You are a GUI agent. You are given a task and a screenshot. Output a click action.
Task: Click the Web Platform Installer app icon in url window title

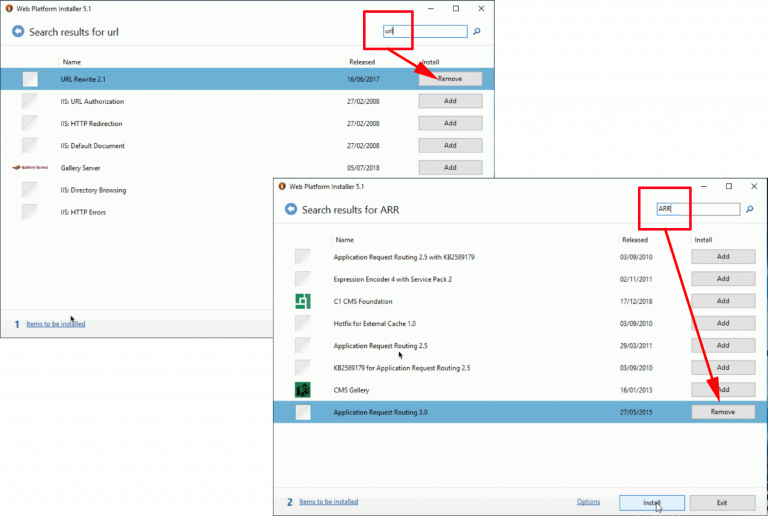pyautogui.click(x=9, y=8)
